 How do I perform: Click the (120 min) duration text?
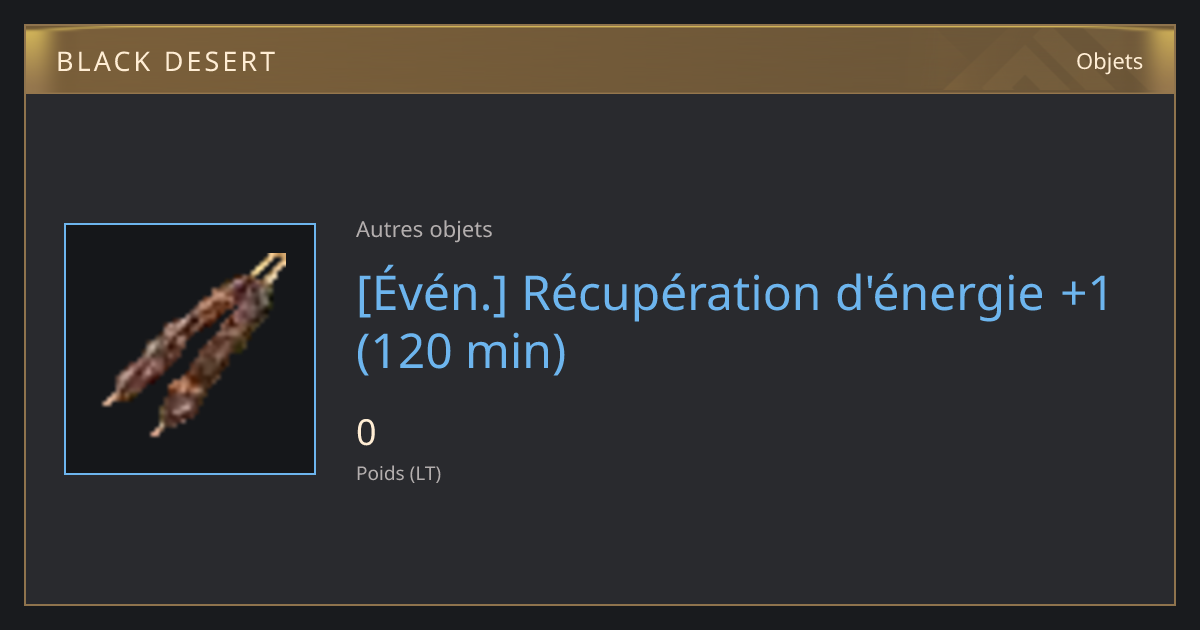tap(461, 353)
